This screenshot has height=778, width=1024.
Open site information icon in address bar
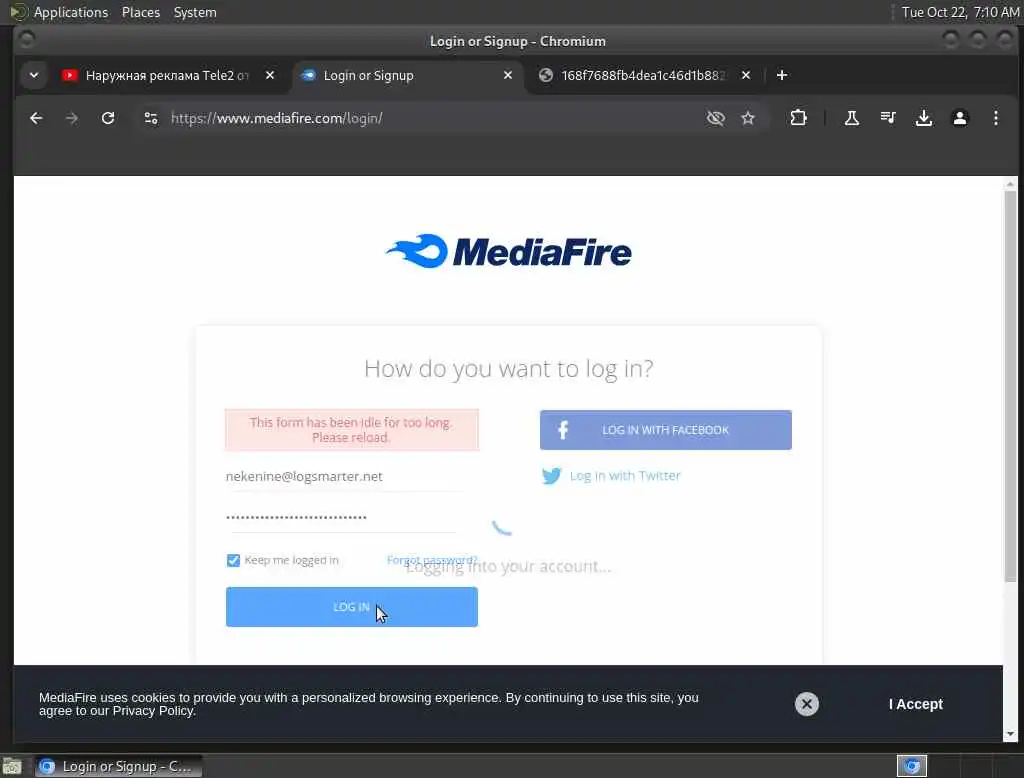click(x=151, y=118)
